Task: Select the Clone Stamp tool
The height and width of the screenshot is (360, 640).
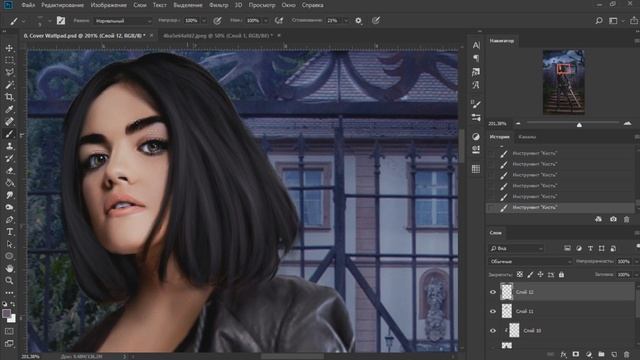Action: (x=9, y=146)
